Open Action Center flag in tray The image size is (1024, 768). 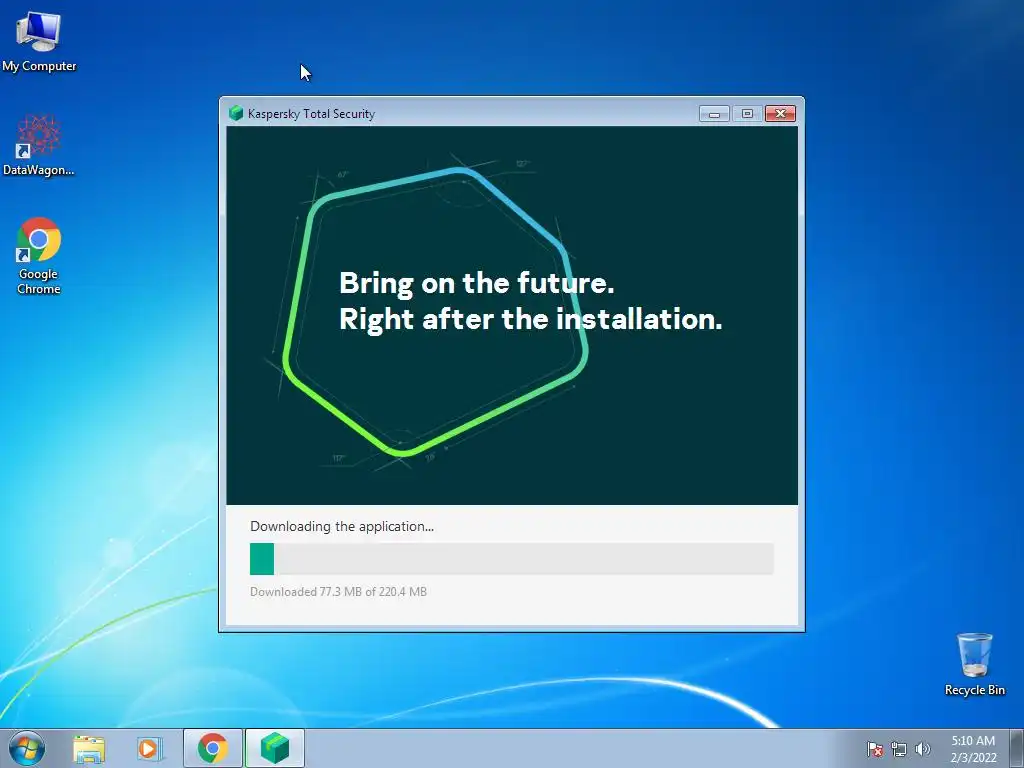pyautogui.click(x=874, y=749)
